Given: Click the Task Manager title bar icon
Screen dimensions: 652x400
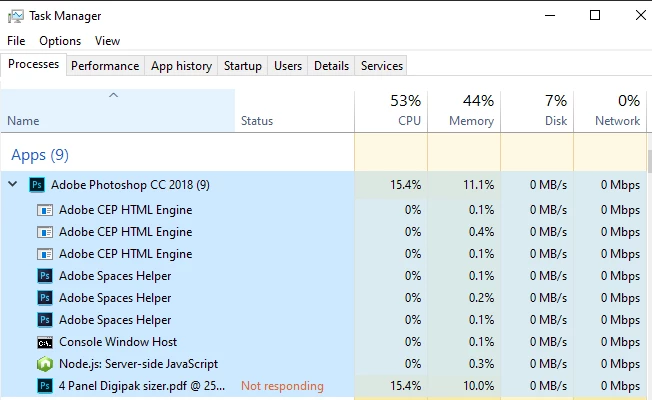Looking at the screenshot, I should pos(16,16).
